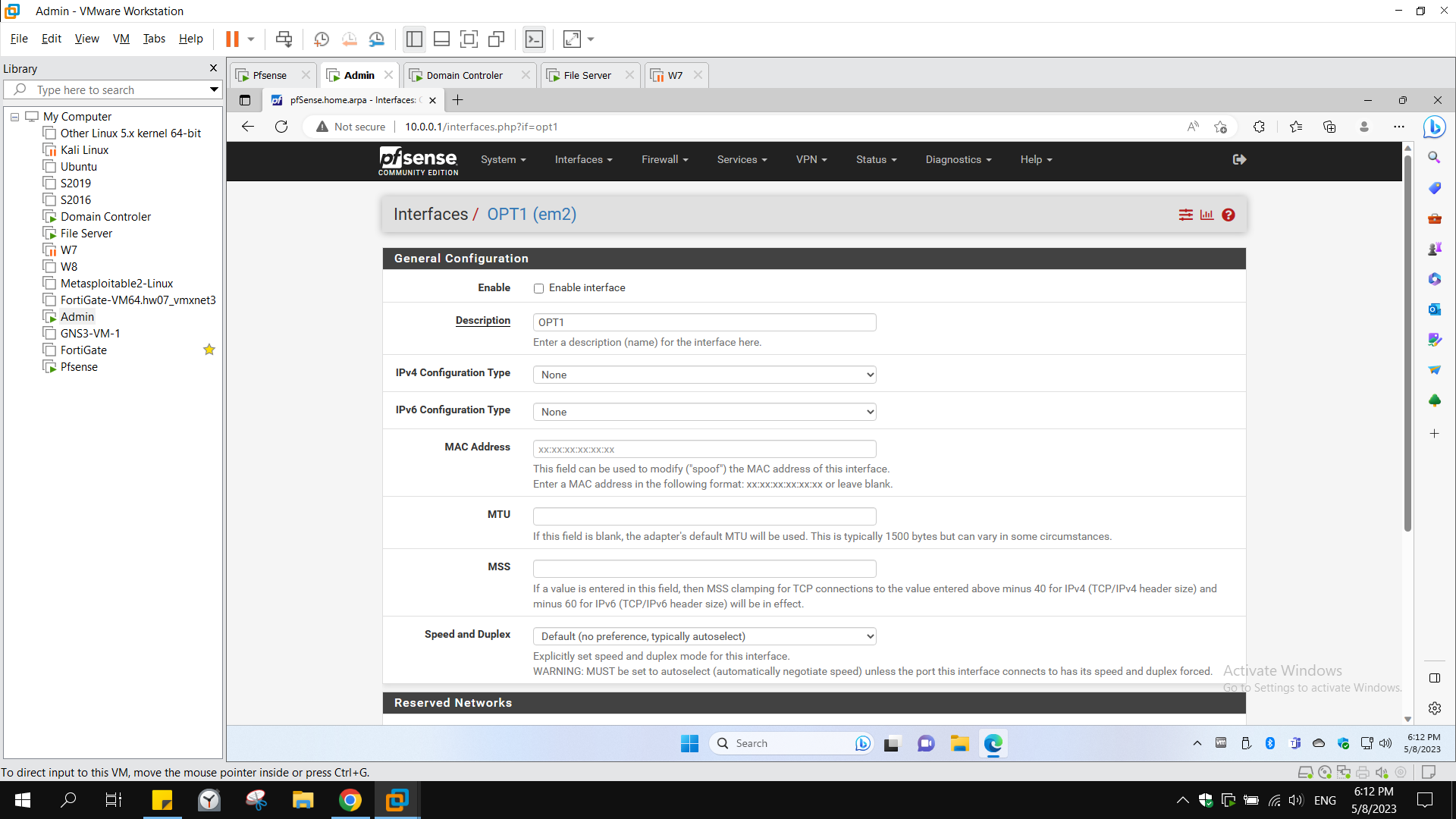The height and width of the screenshot is (819, 1456).
Task: Open the interface settings sliders icon
Action: [x=1185, y=215]
